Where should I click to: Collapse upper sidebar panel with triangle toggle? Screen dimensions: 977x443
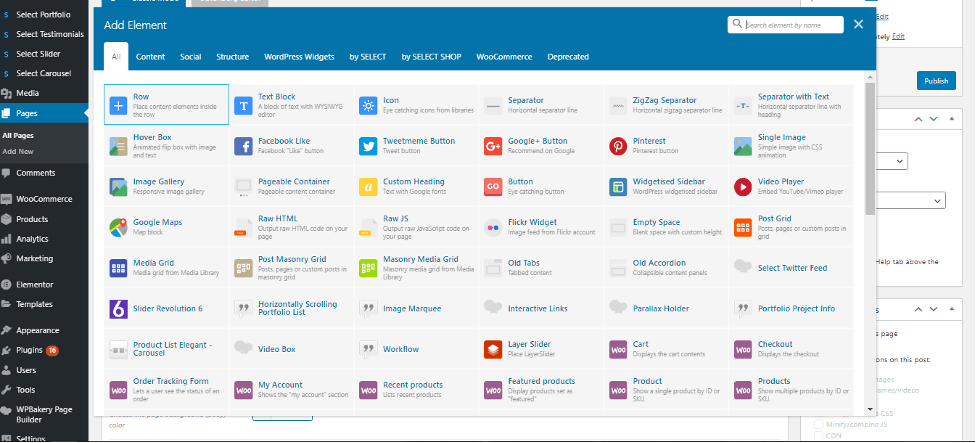951,118
